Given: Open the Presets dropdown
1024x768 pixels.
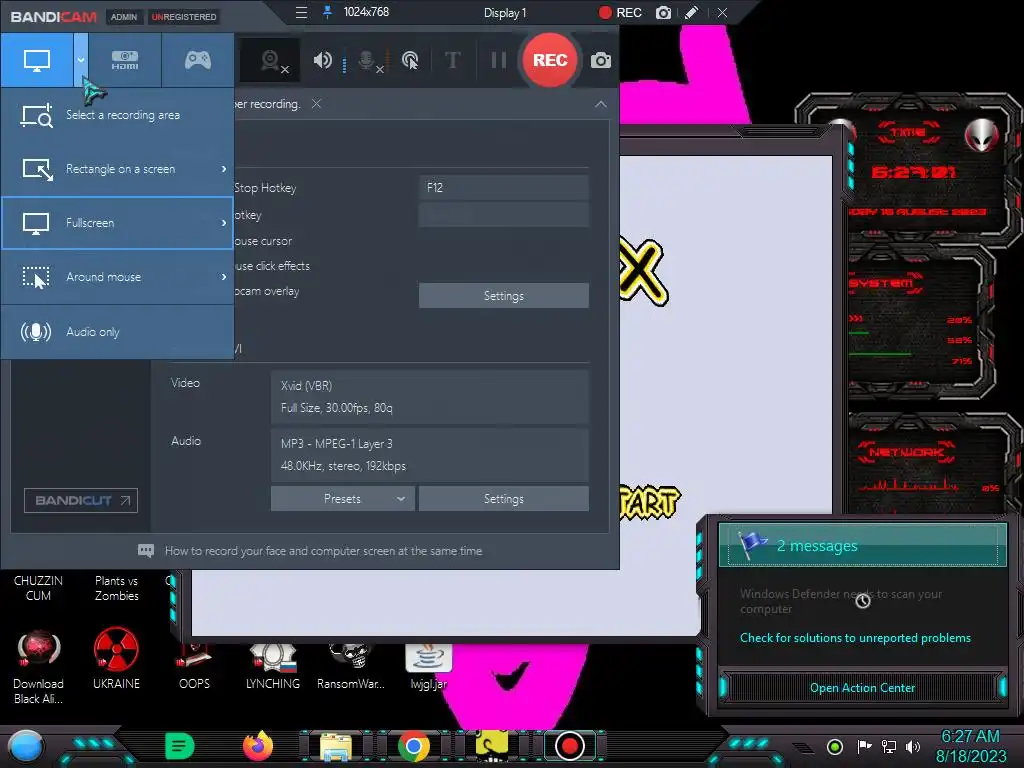Looking at the screenshot, I should (x=342, y=499).
